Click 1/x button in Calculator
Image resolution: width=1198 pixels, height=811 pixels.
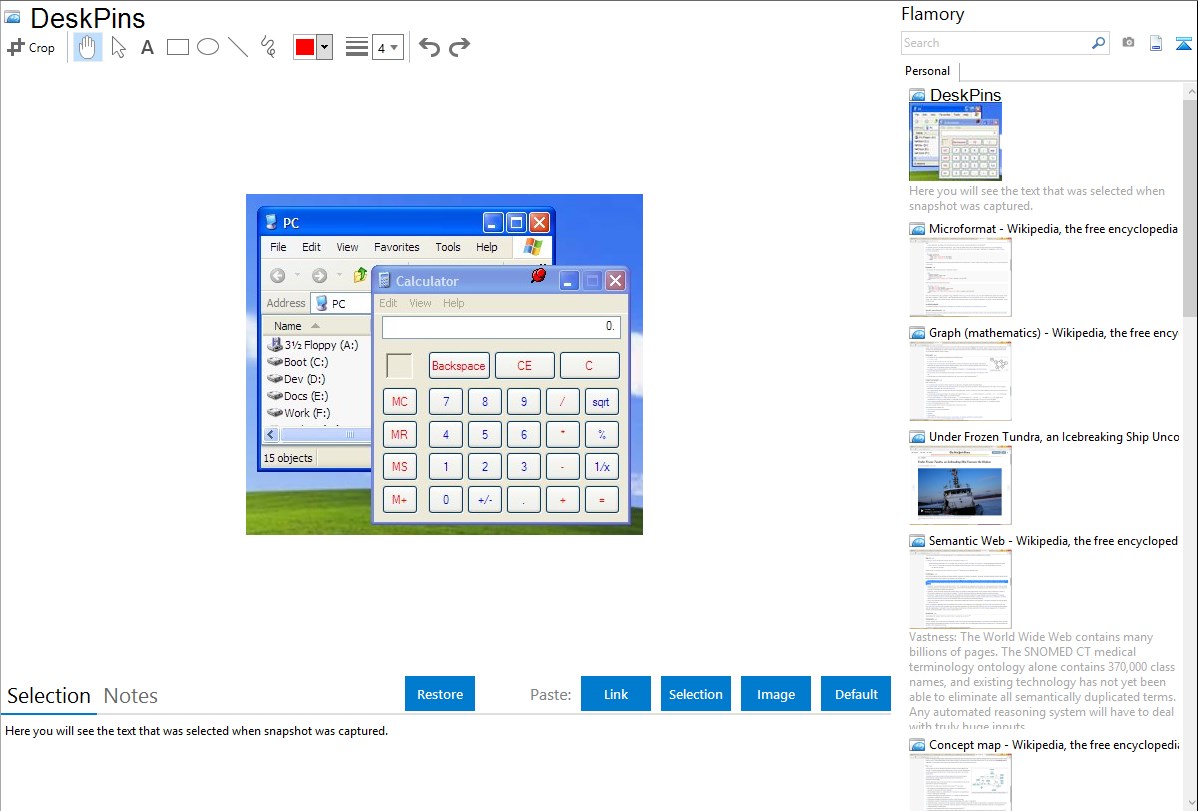pyautogui.click(x=601, y=467)
